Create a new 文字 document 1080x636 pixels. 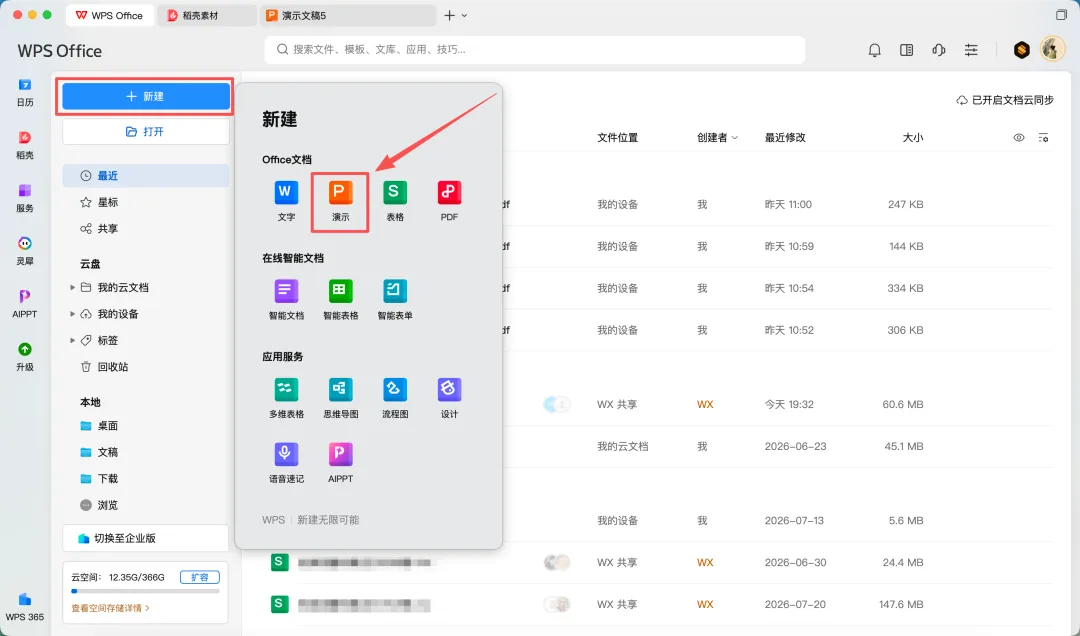tap(286, 201)
